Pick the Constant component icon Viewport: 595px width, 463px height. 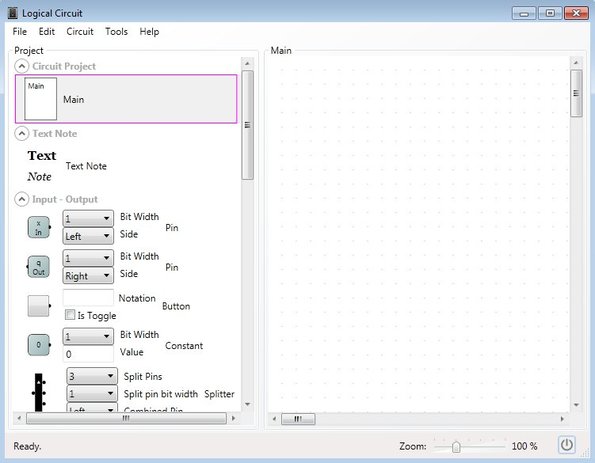[39, 345]
